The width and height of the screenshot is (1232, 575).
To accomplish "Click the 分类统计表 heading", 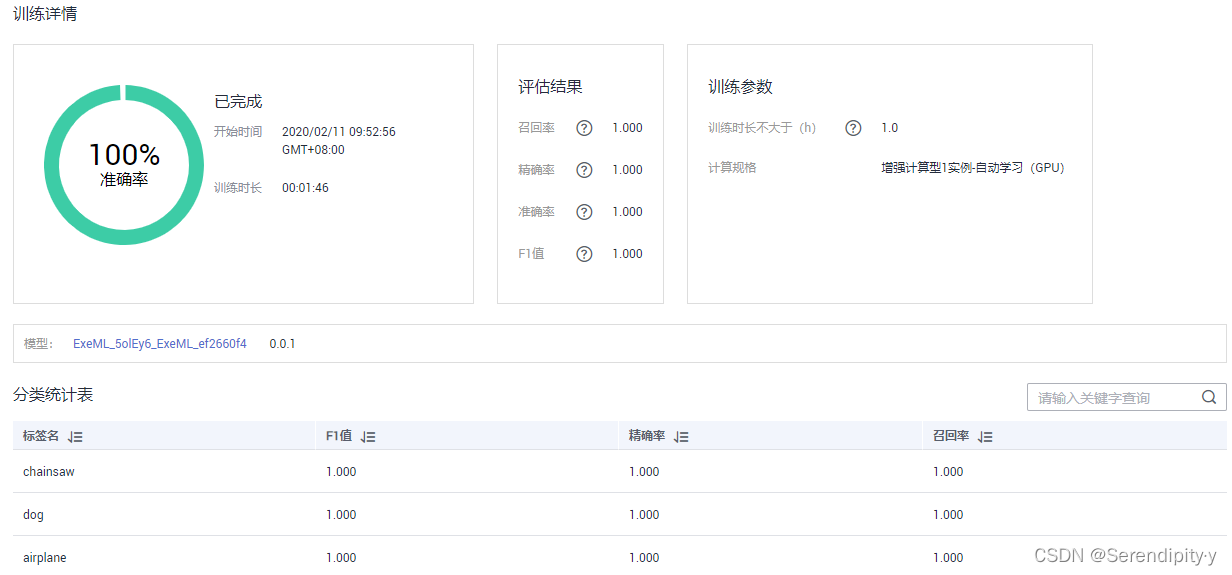I will pyautogui.click(x=53, y=395).
